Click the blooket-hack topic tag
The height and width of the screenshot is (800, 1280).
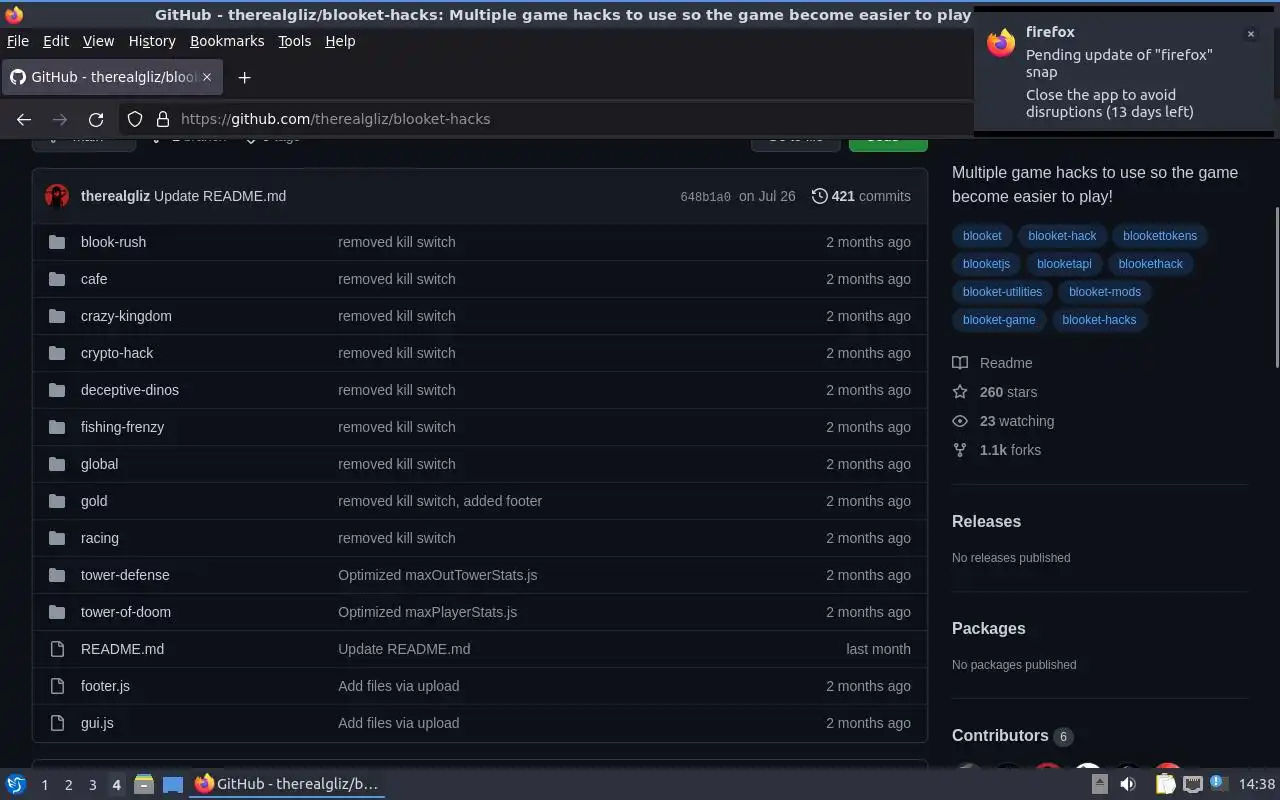point(1062,236)
